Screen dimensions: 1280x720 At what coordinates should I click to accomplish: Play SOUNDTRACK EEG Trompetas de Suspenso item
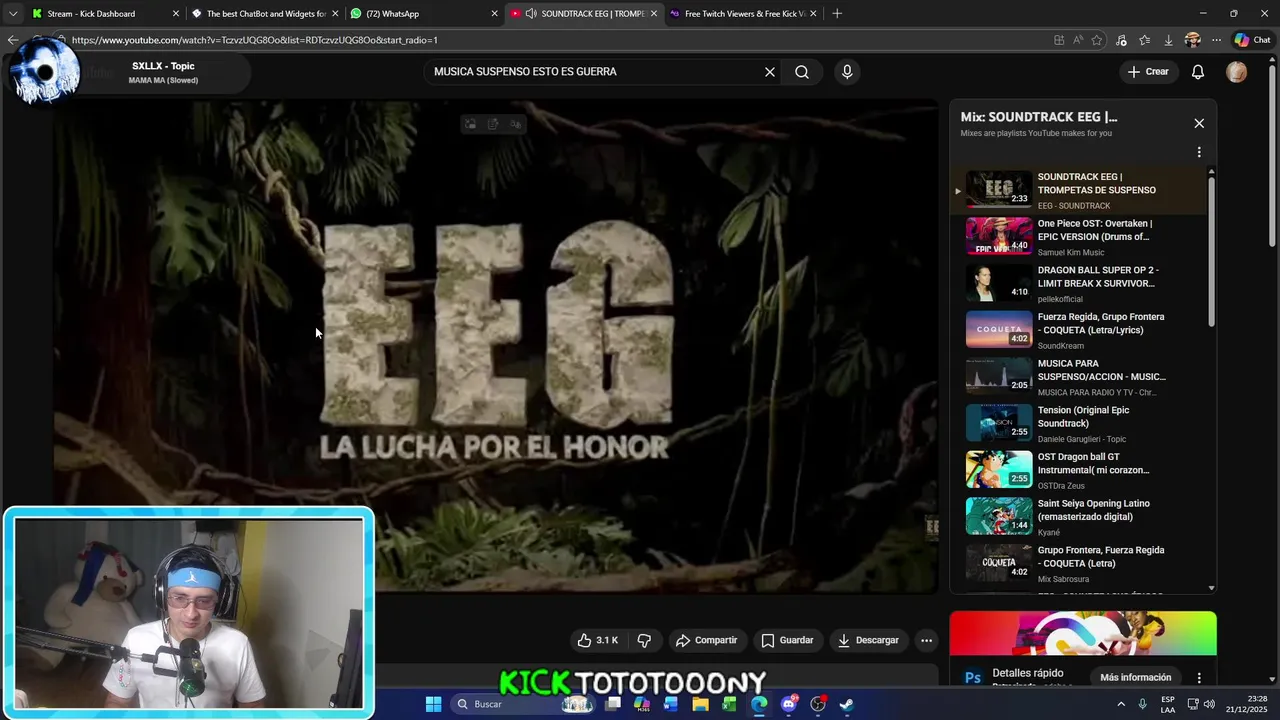(x=1080, y=190)
